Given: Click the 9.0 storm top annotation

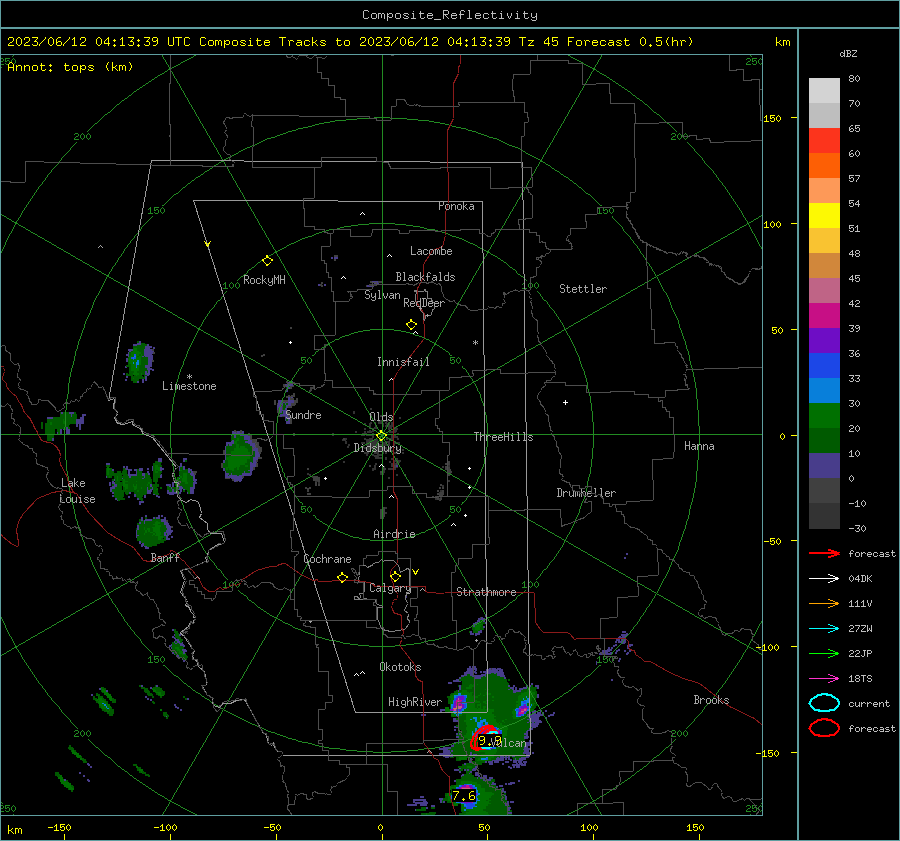Looking at the screenshot, I should click(489, 741).
